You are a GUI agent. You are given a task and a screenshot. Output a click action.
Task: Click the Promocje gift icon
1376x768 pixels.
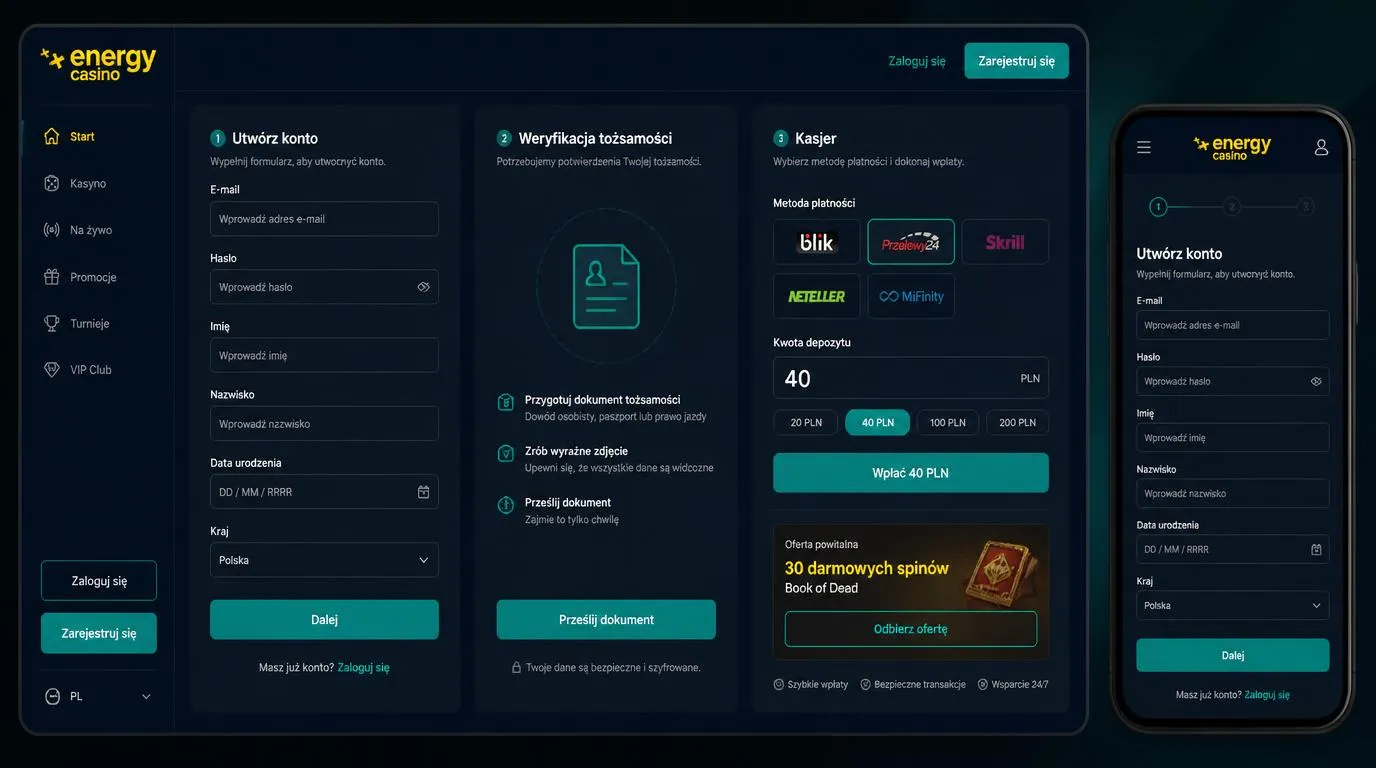[x=52, y=277]
